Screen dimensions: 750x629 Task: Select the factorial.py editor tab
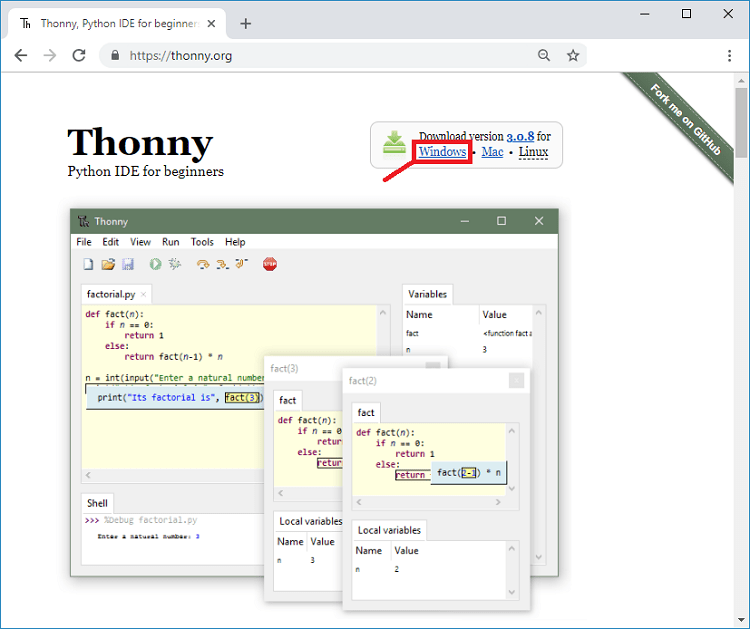(x=111, y=295)
